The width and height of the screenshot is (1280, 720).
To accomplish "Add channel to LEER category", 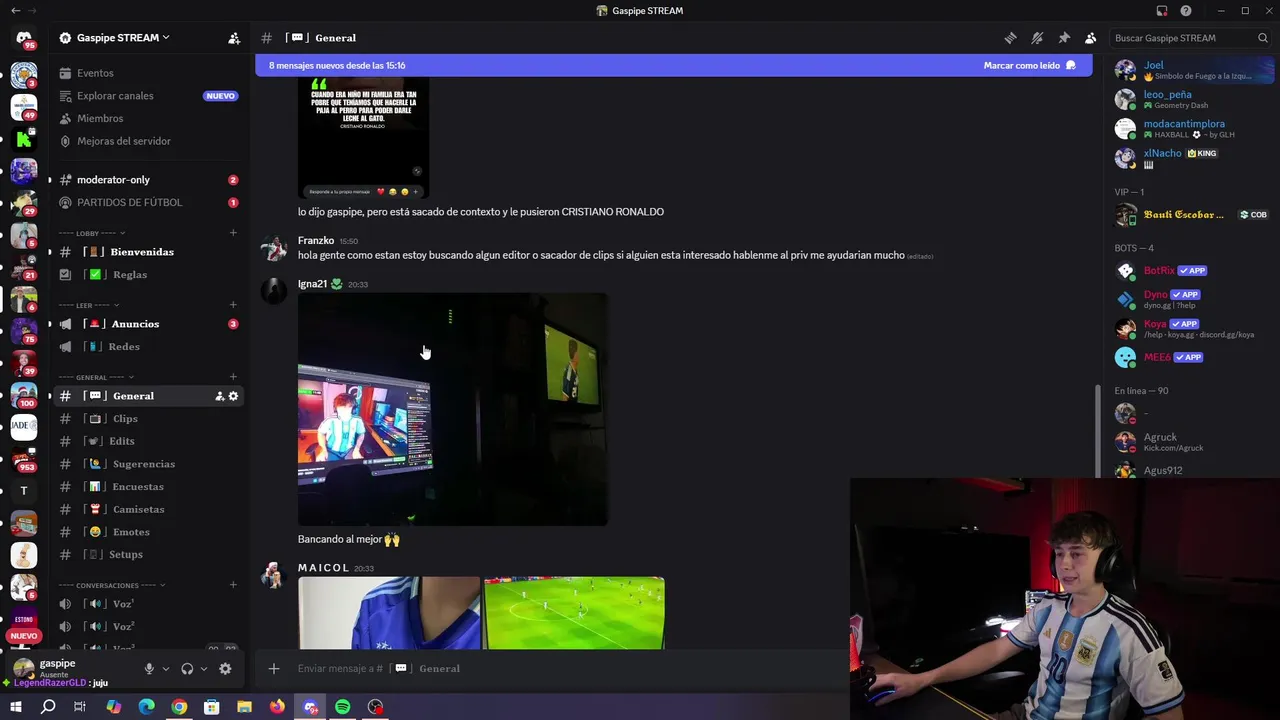I will tap(233, 305).
